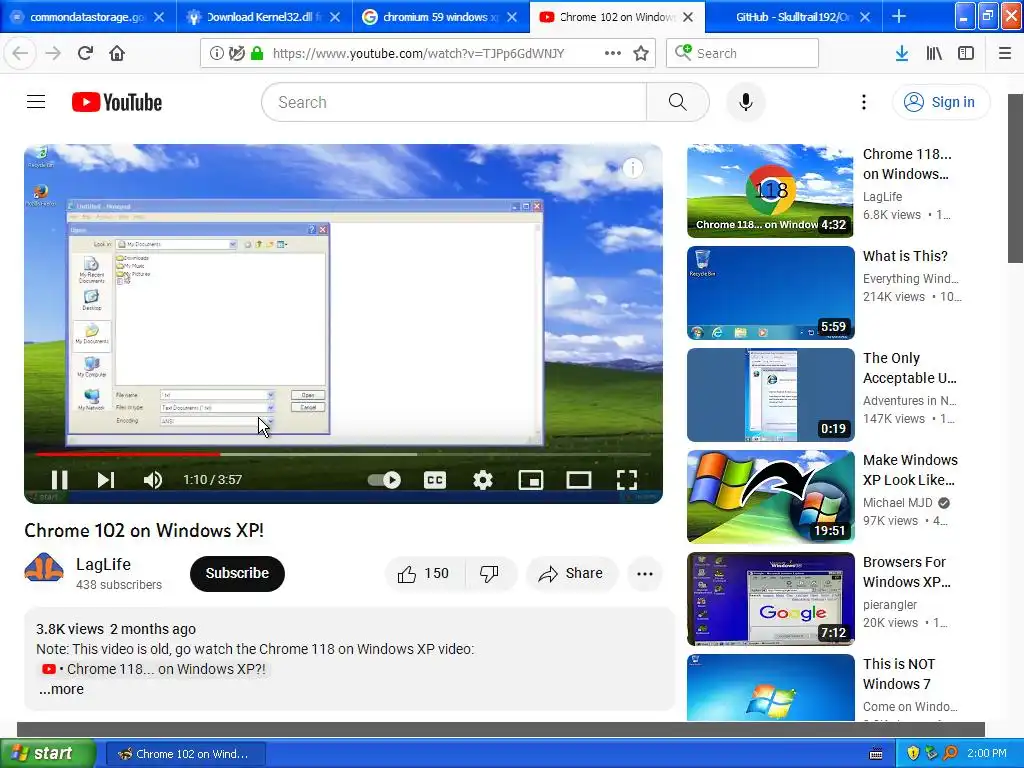
Task: Focus the Firefox search bar field
Action: pos(743,54)
